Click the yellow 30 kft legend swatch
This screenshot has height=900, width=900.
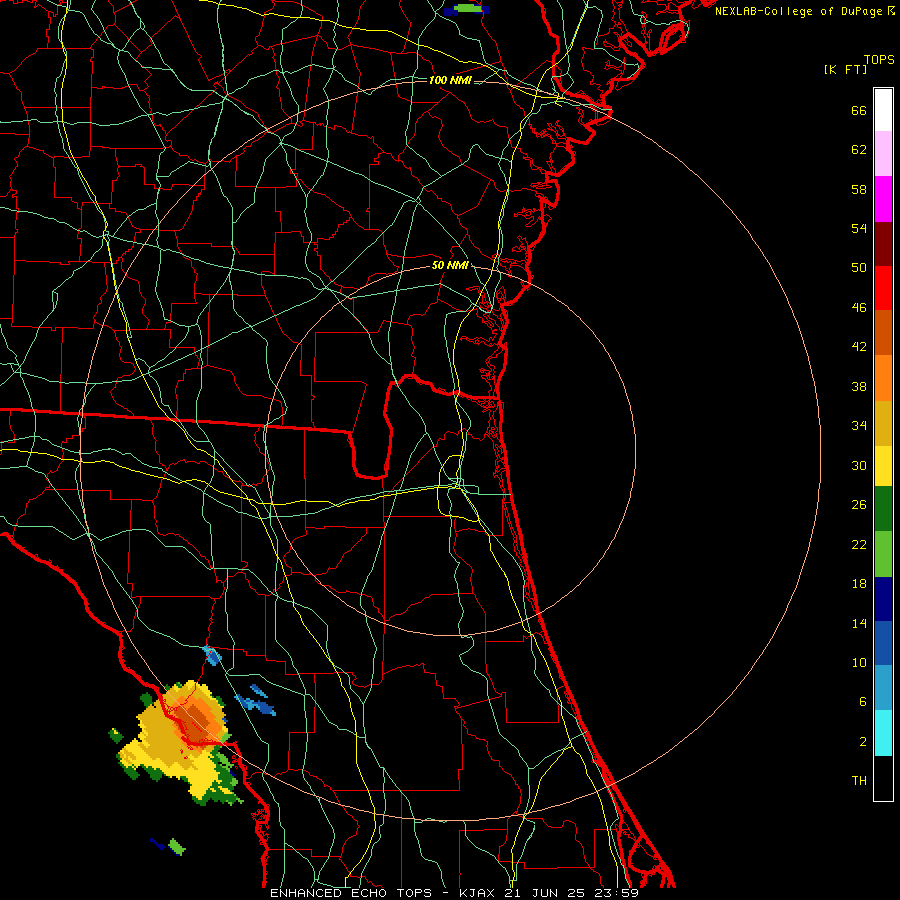click(x=883, y=465)
